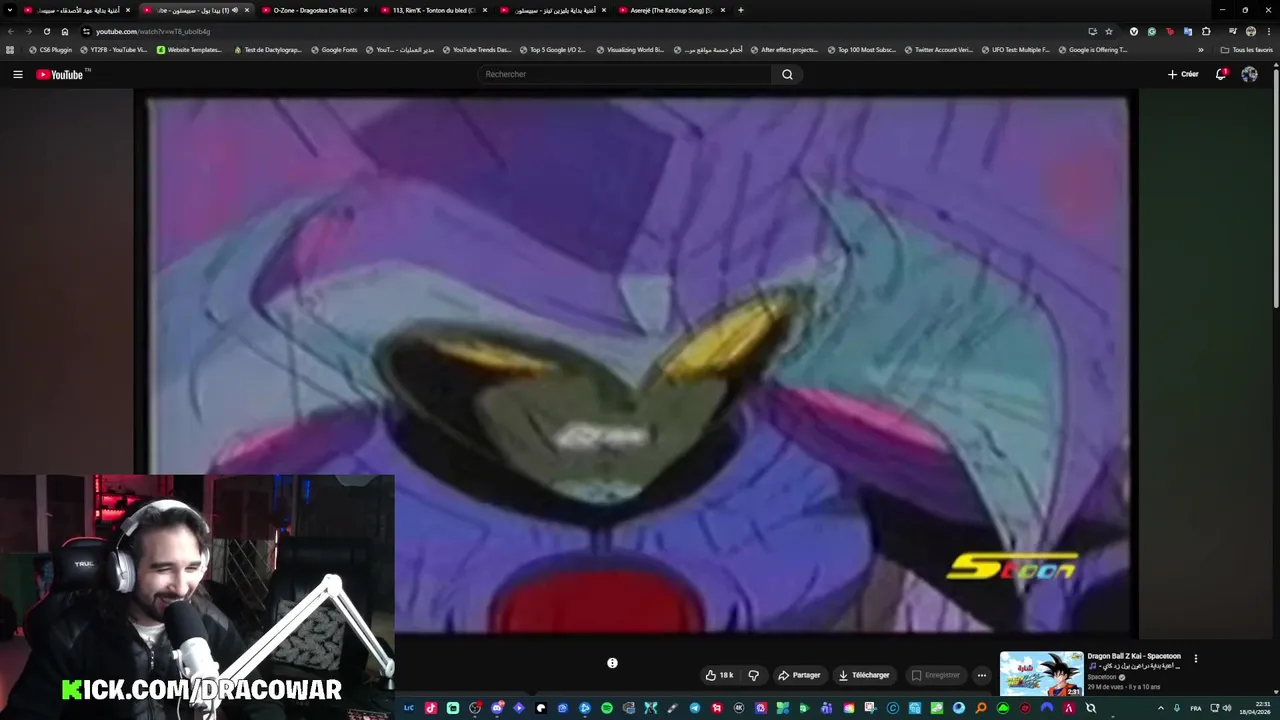Open Dragon Ball Z Kai video thumbnail
Image resolution: width=1280 pixels, height=720 pixels.
click(x=1041, y=674)
